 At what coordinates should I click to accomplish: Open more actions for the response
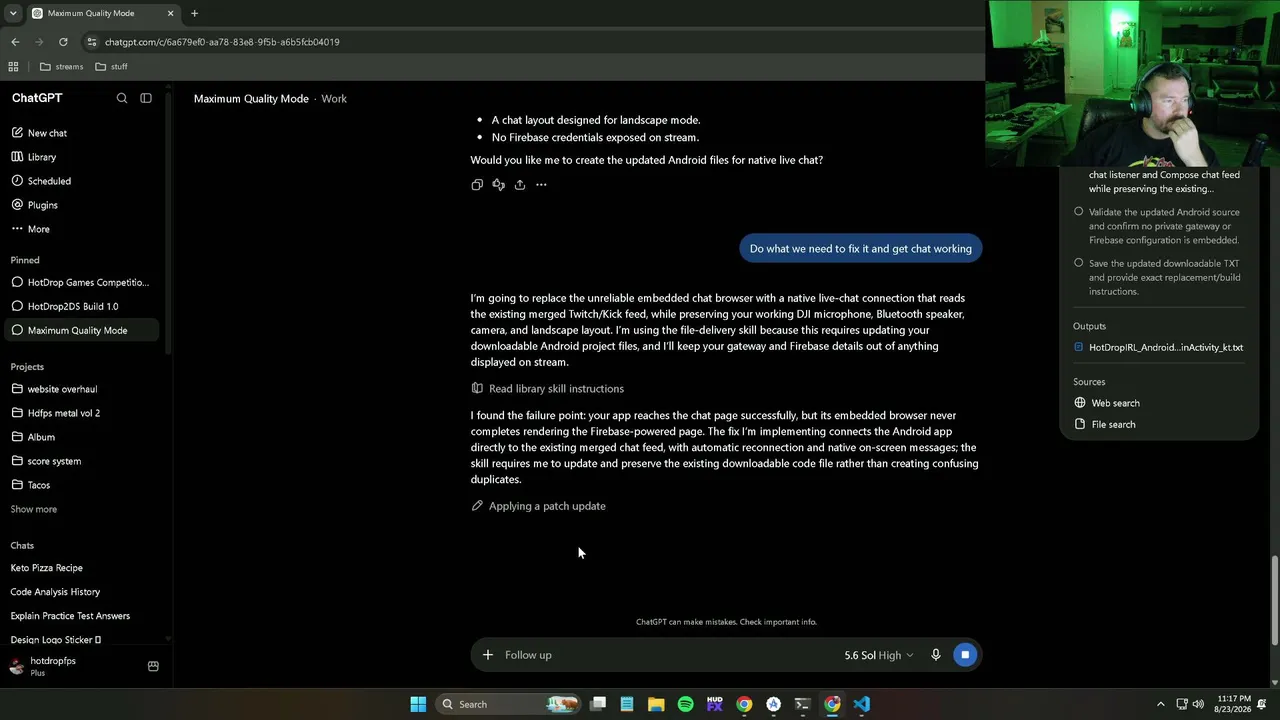541,184
